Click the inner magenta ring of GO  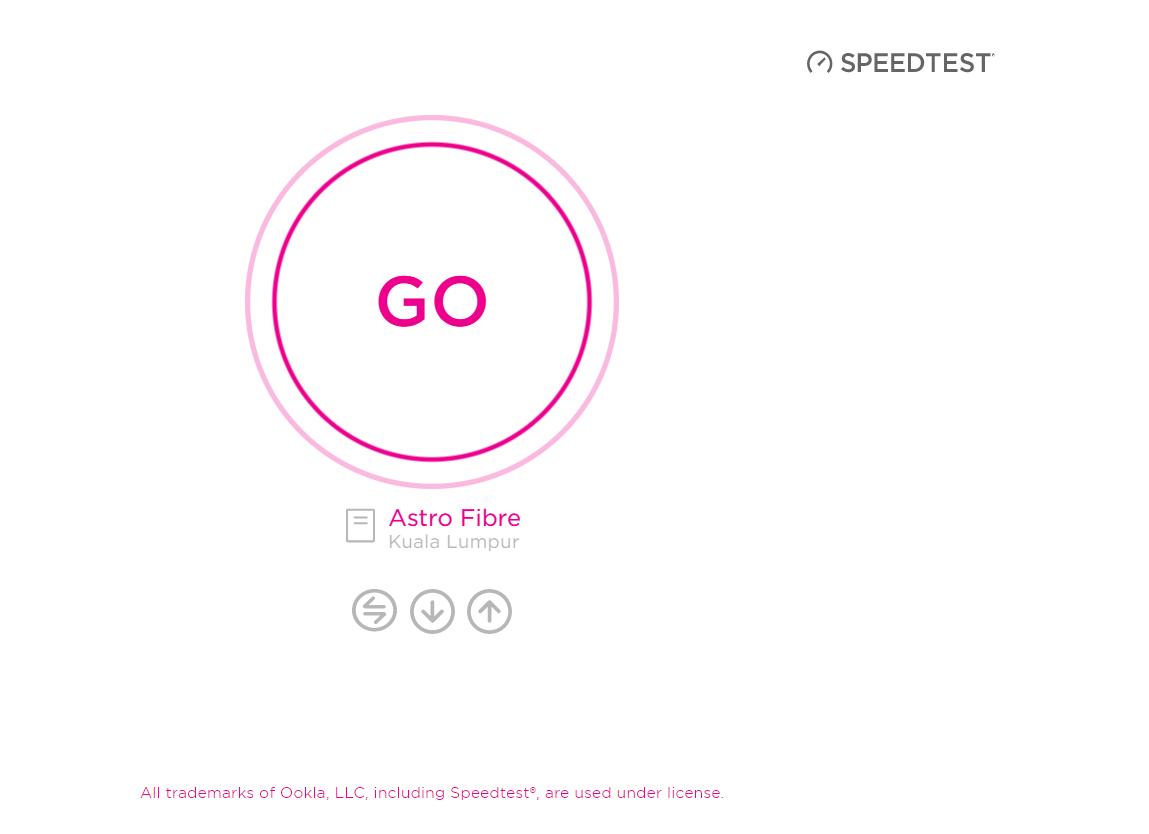[x=432, y=145]
